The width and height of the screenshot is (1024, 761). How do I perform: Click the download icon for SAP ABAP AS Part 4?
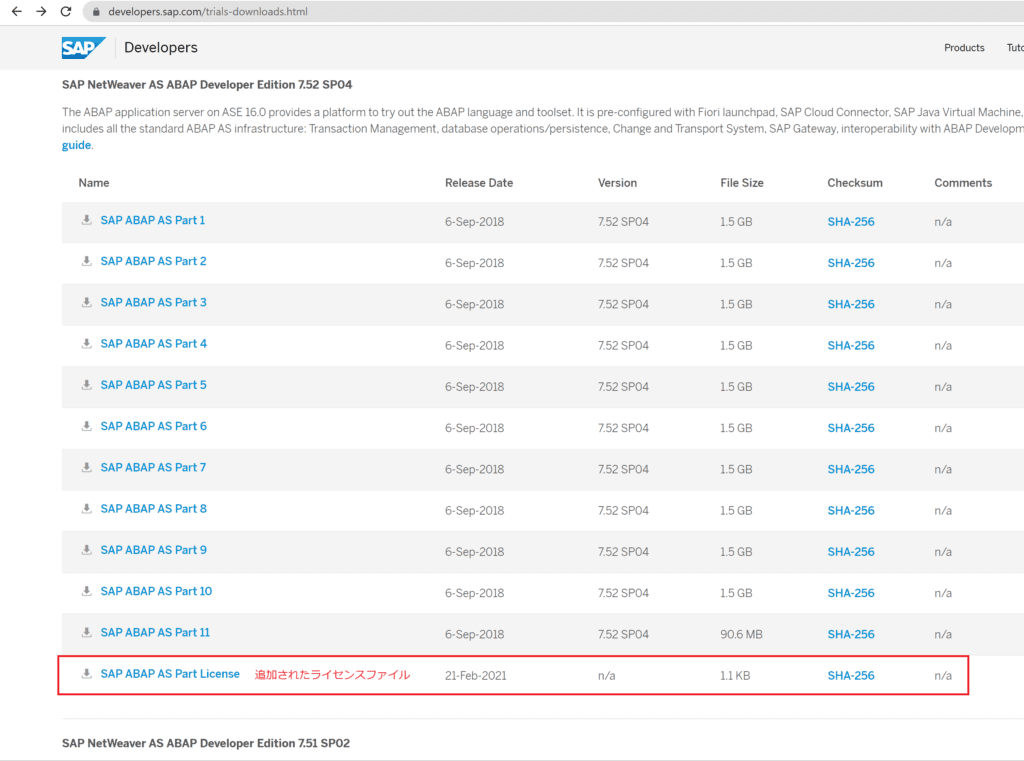click(86, 344)
